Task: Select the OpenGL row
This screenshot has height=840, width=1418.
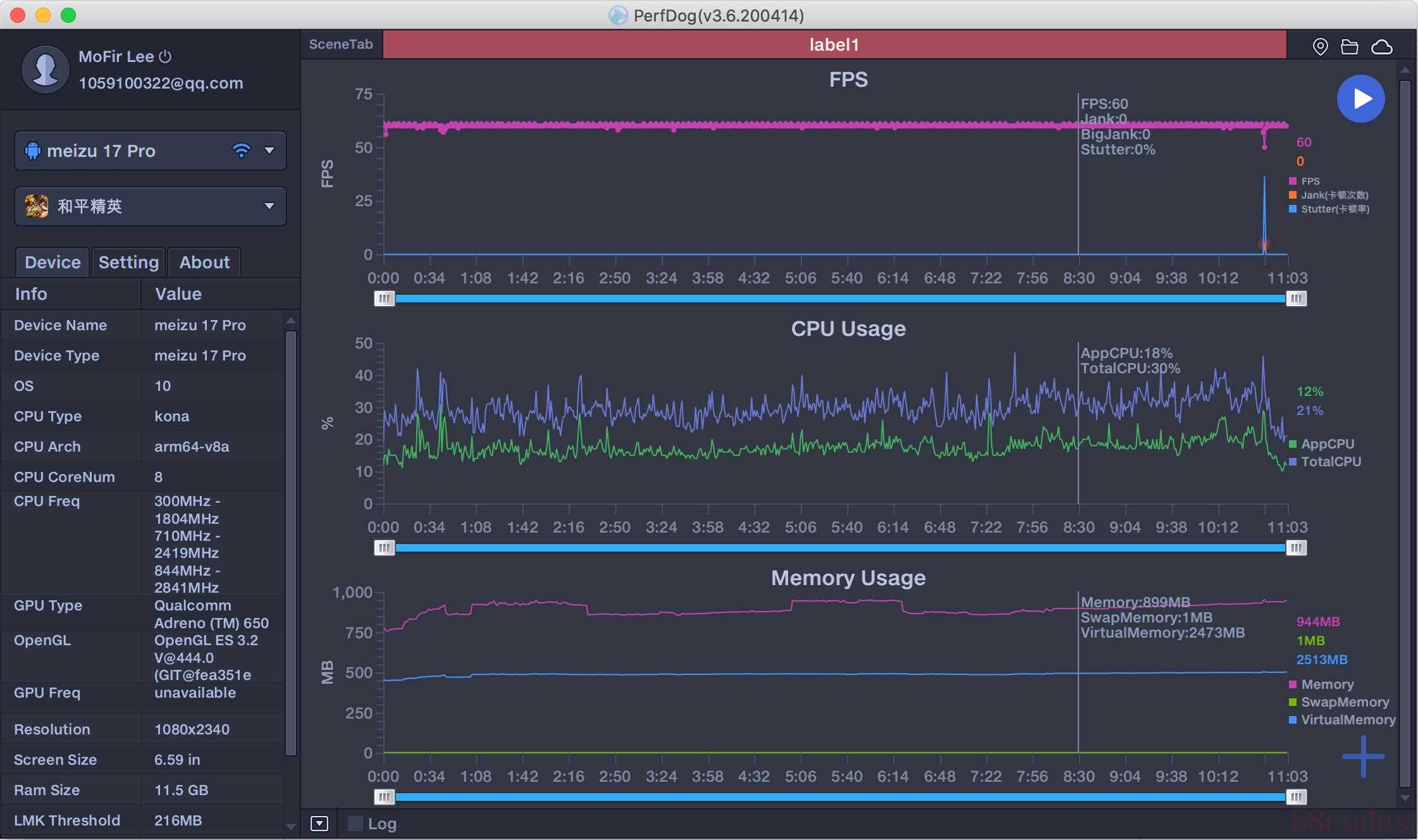Action: 143,657
